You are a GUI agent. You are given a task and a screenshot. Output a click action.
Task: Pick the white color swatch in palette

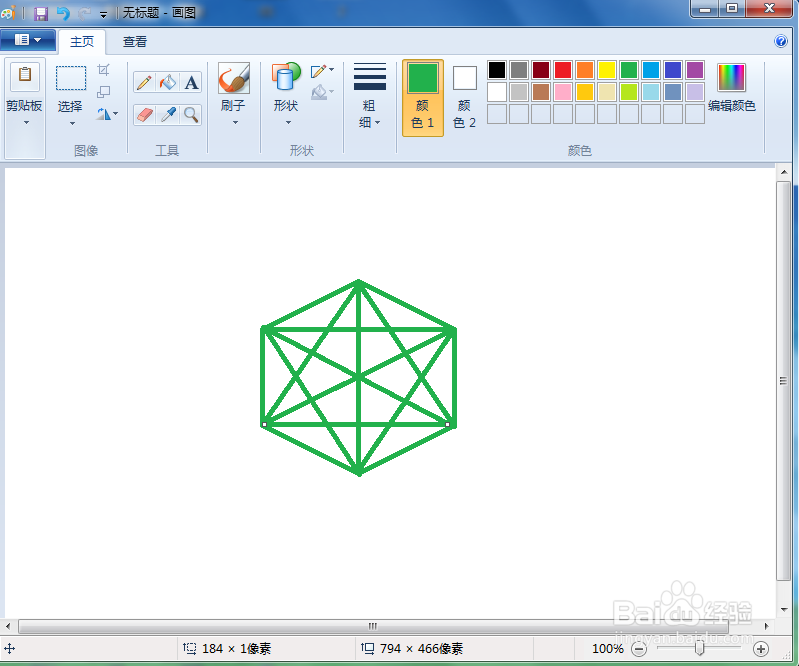tap(497, 92)
